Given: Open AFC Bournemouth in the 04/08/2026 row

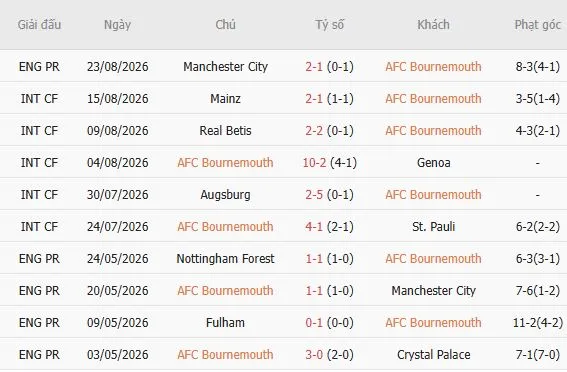Looking at the screenshot, I should (x=225, y=163).
